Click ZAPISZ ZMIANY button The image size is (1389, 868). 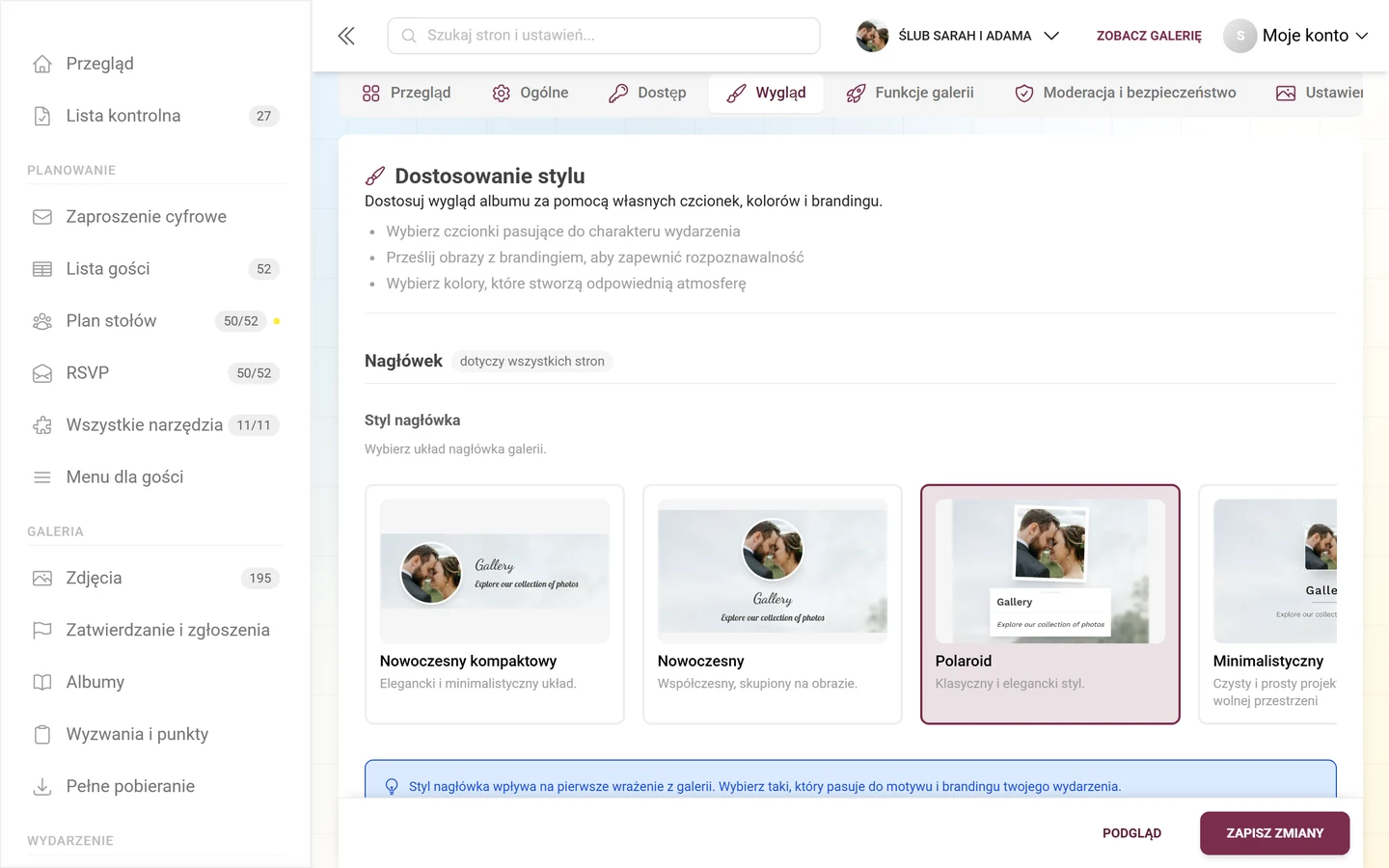1274,833
